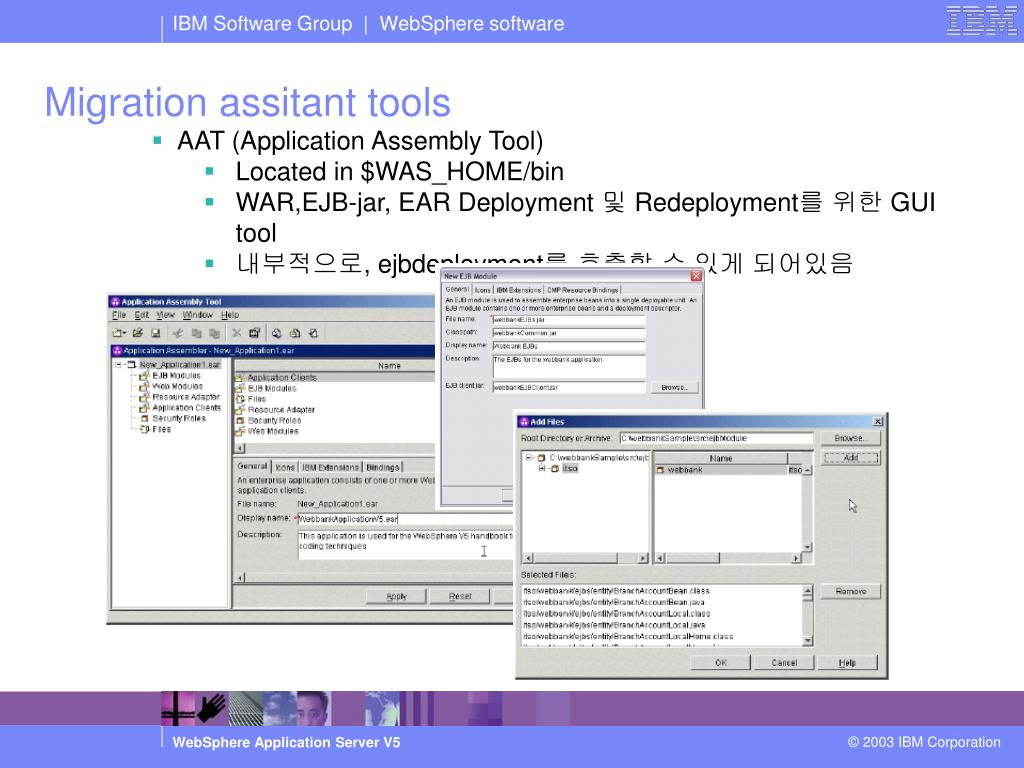1024x768 pixels.
Task: Click the Classpath field in New EJB Module
Action: [x=569, y=333]
